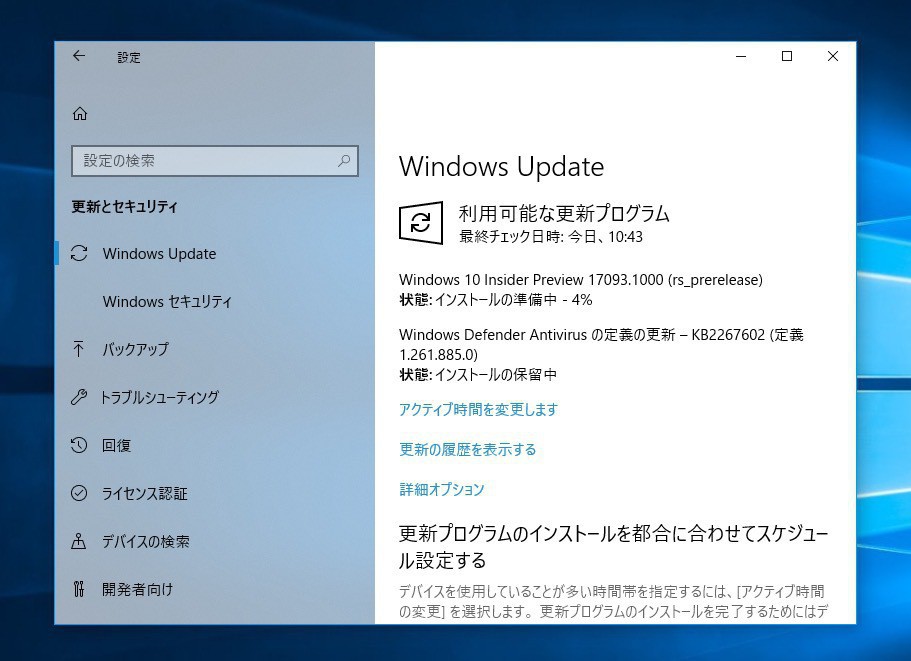The image size is (911, 661).
Task: Click 利用可能な更新プログラム heading
Action: pyautogui.click(x=564, y=214)
